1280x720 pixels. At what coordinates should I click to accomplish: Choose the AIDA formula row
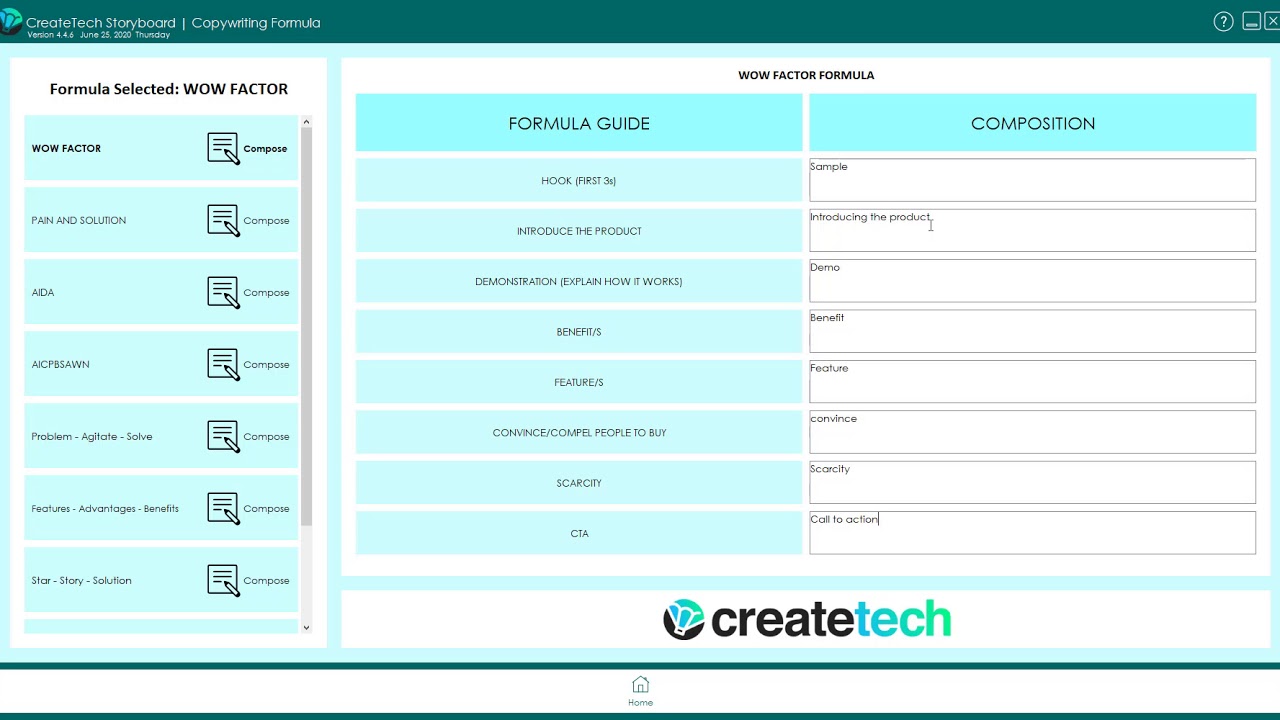tap(161, 292)
